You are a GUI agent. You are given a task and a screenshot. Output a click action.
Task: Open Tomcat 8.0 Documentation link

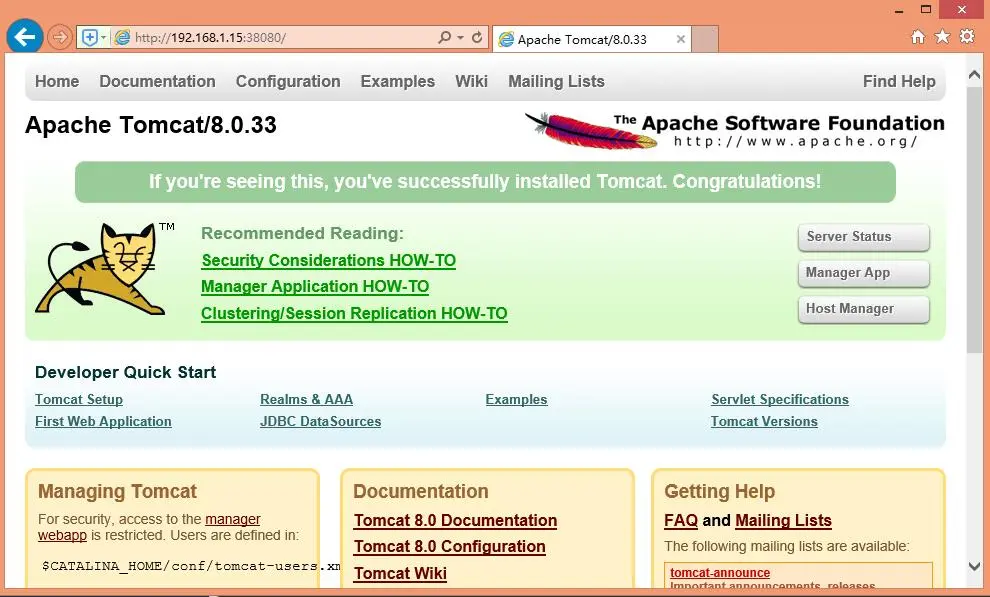click(455, 521)
